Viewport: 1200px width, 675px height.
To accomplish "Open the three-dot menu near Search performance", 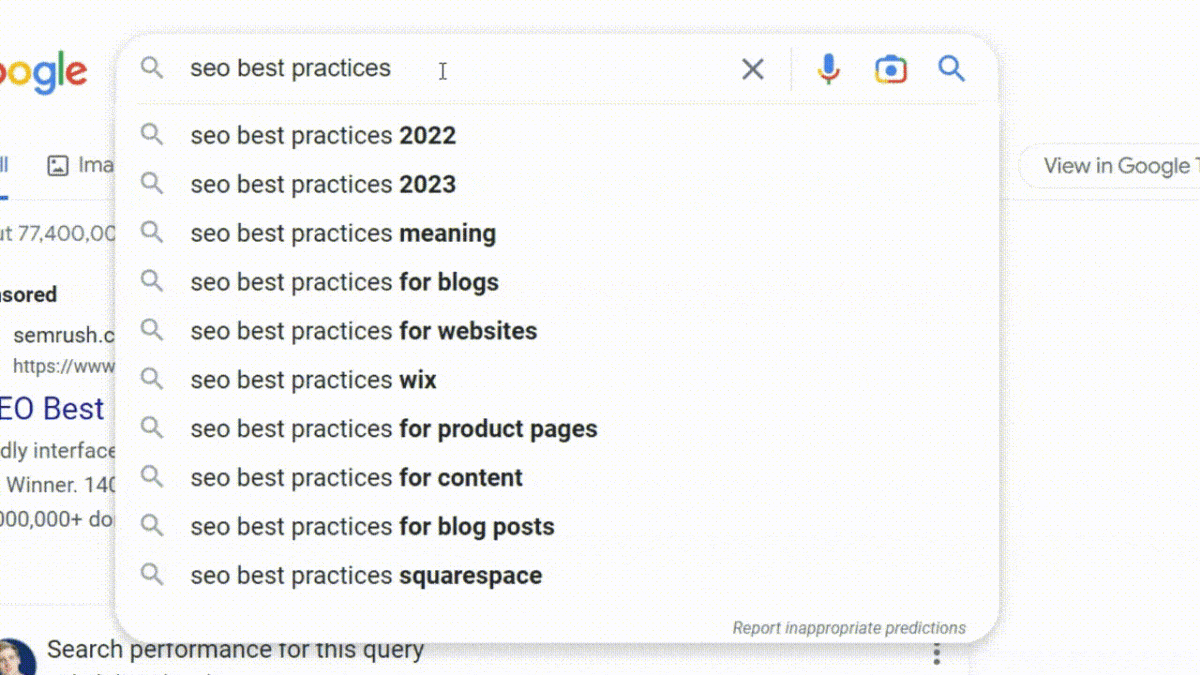I will (936, 652).
